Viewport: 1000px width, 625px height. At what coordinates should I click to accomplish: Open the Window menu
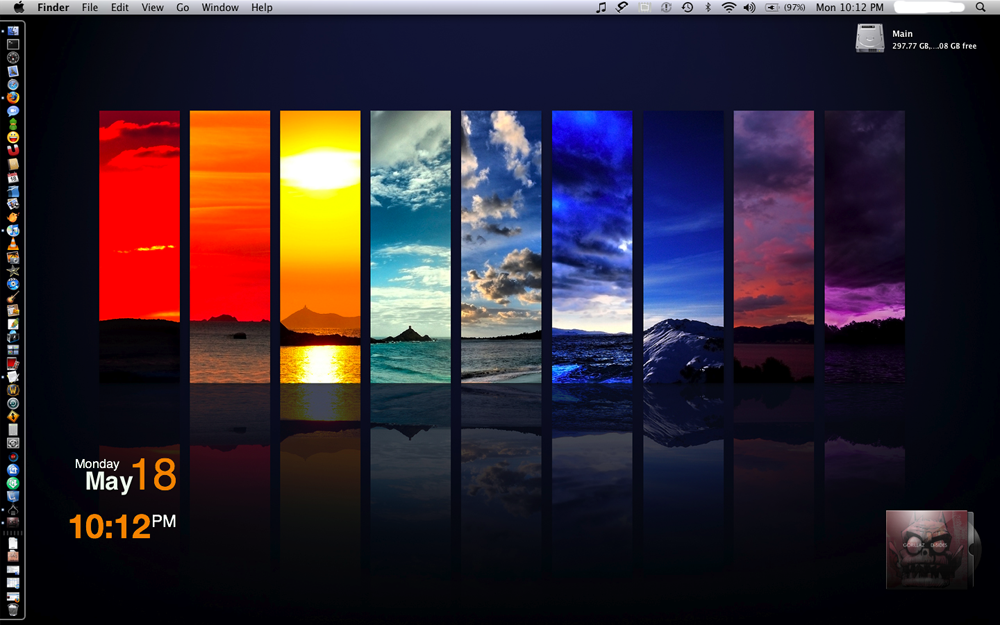pos(220,7)
